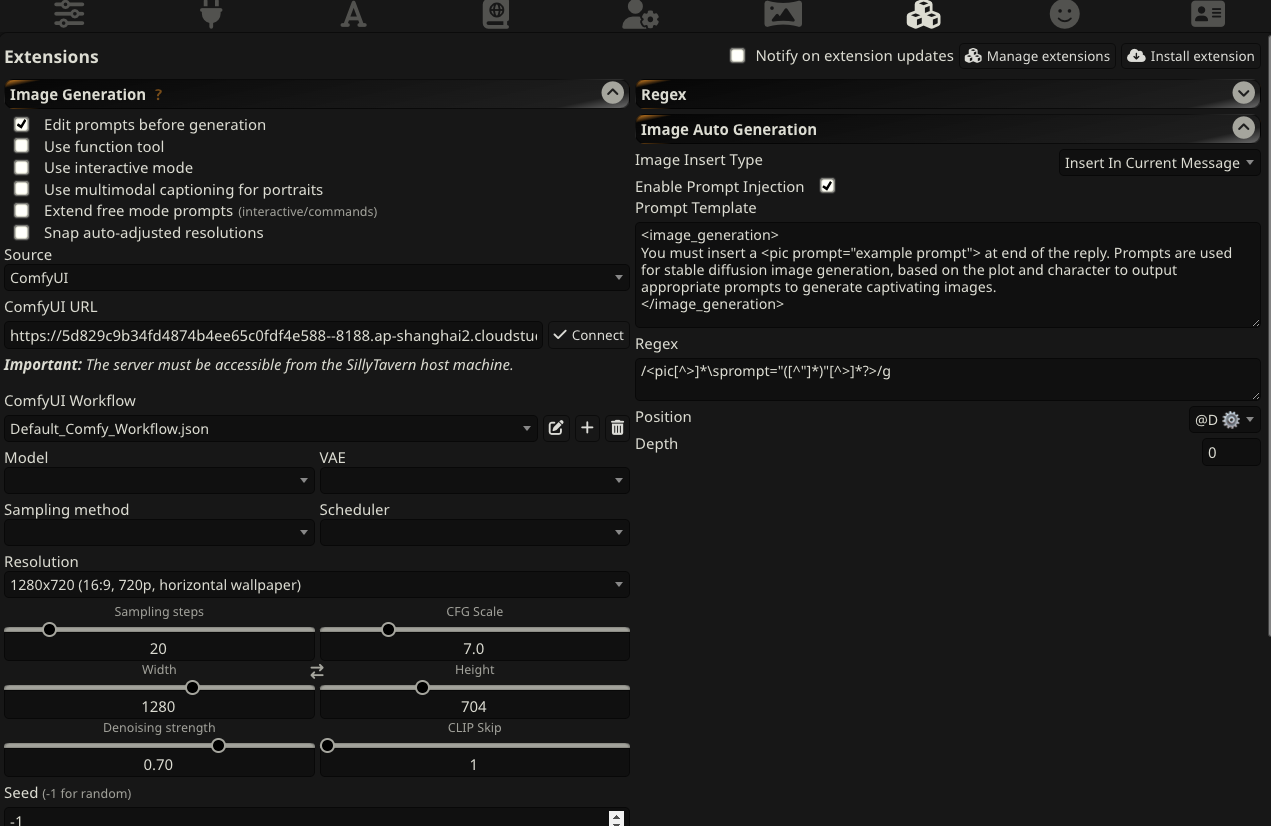Open the Image Insert Type dropdown
The image size is (1271, 826).
1159,163
